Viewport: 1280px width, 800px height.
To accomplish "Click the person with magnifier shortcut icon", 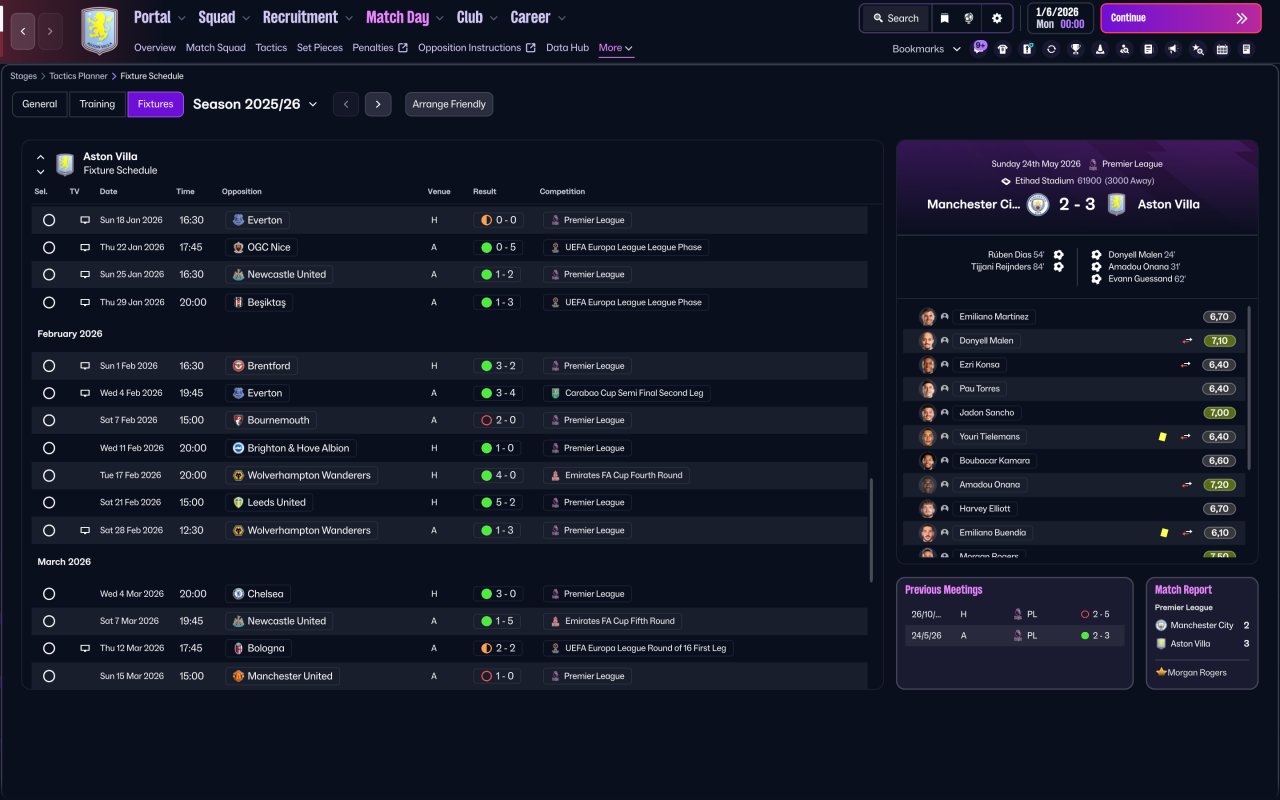I will click(1124, 49).
